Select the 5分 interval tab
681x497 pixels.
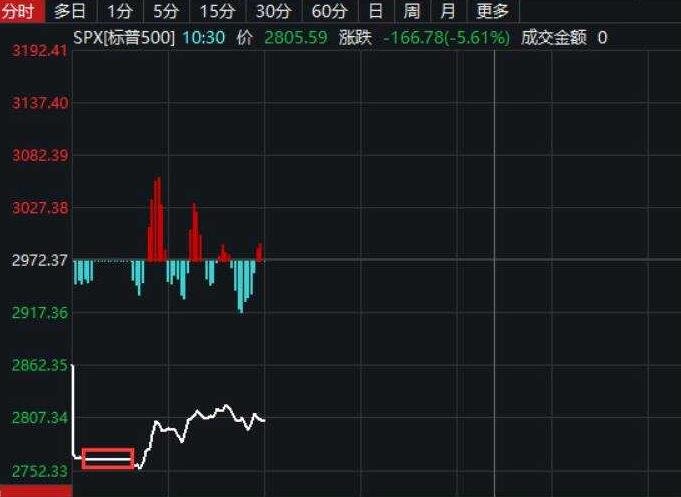click(165, 12)
